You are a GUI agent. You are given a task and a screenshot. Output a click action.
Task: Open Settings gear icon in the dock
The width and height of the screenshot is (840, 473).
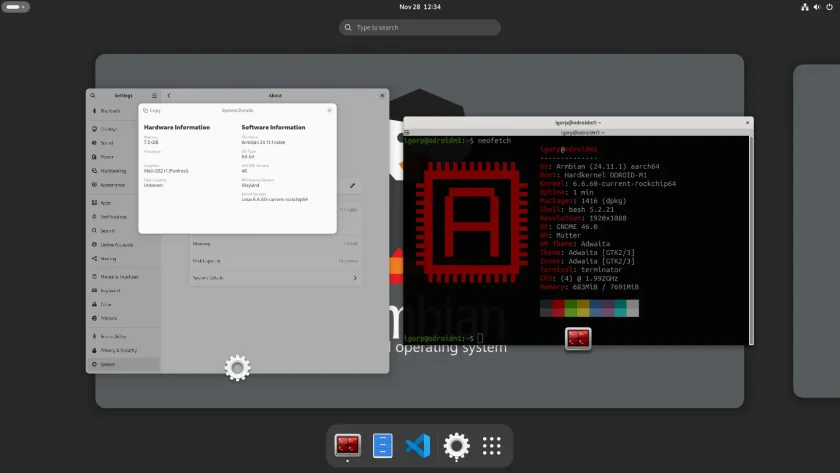(x=456, y=445)
